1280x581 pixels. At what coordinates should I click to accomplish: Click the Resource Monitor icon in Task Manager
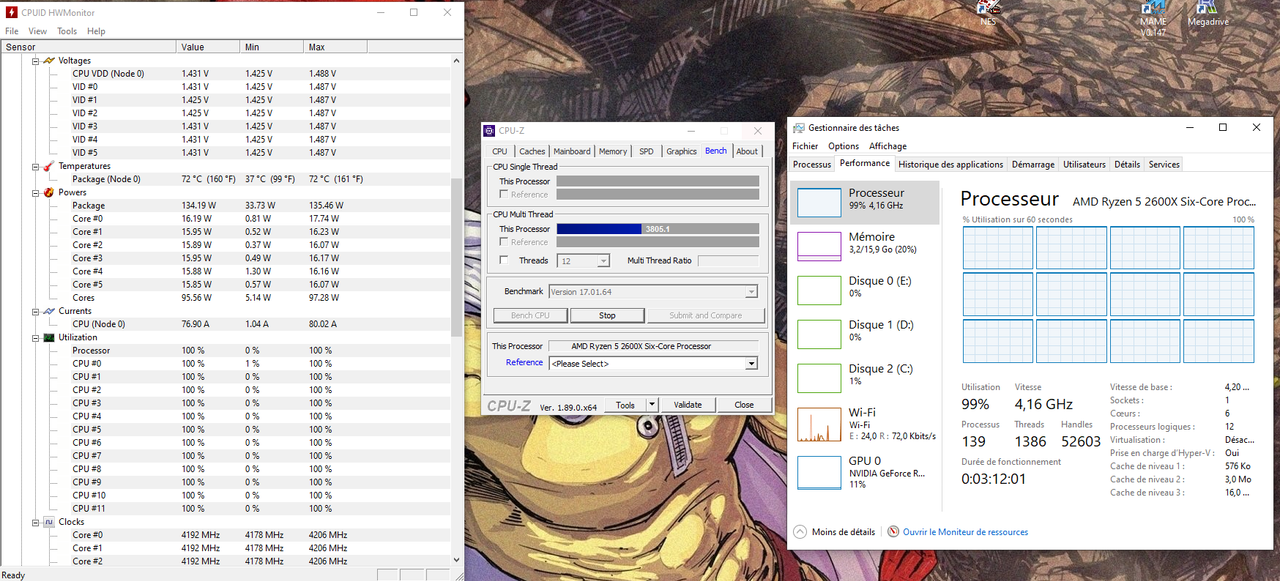893,532
